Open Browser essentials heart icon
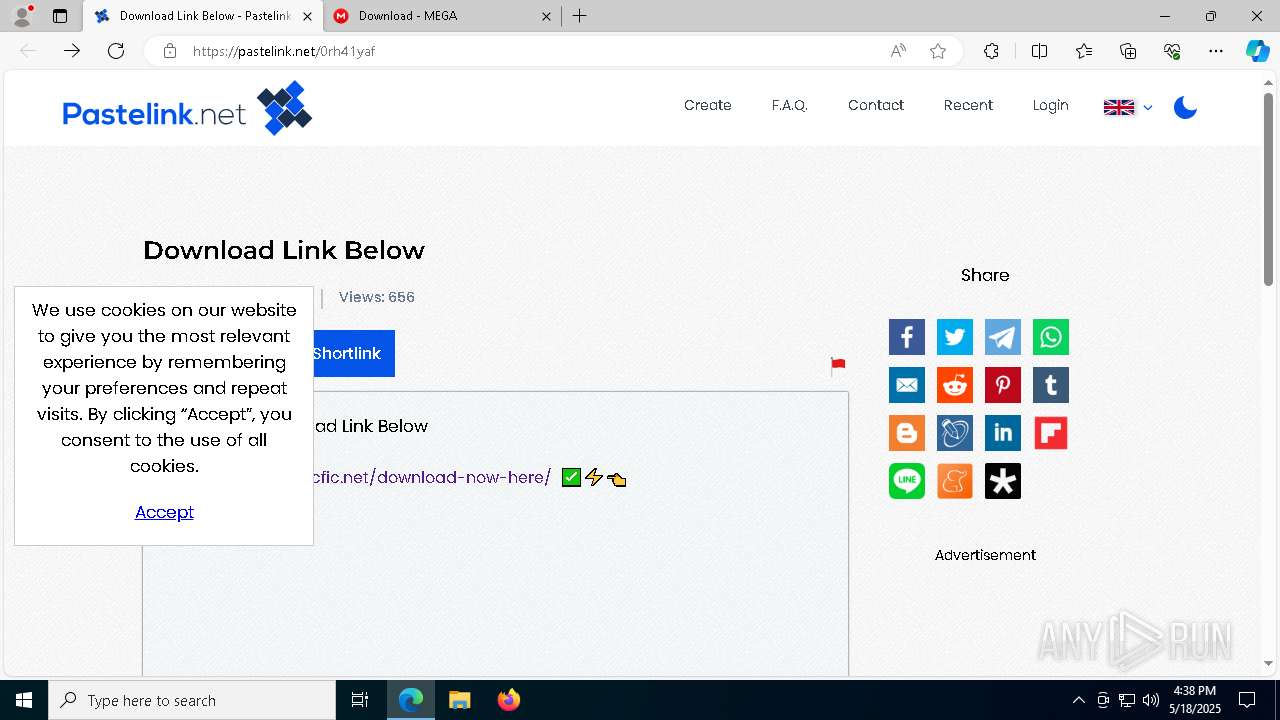The height and width of the screenshot is (720, 1280). point(1172,51)
